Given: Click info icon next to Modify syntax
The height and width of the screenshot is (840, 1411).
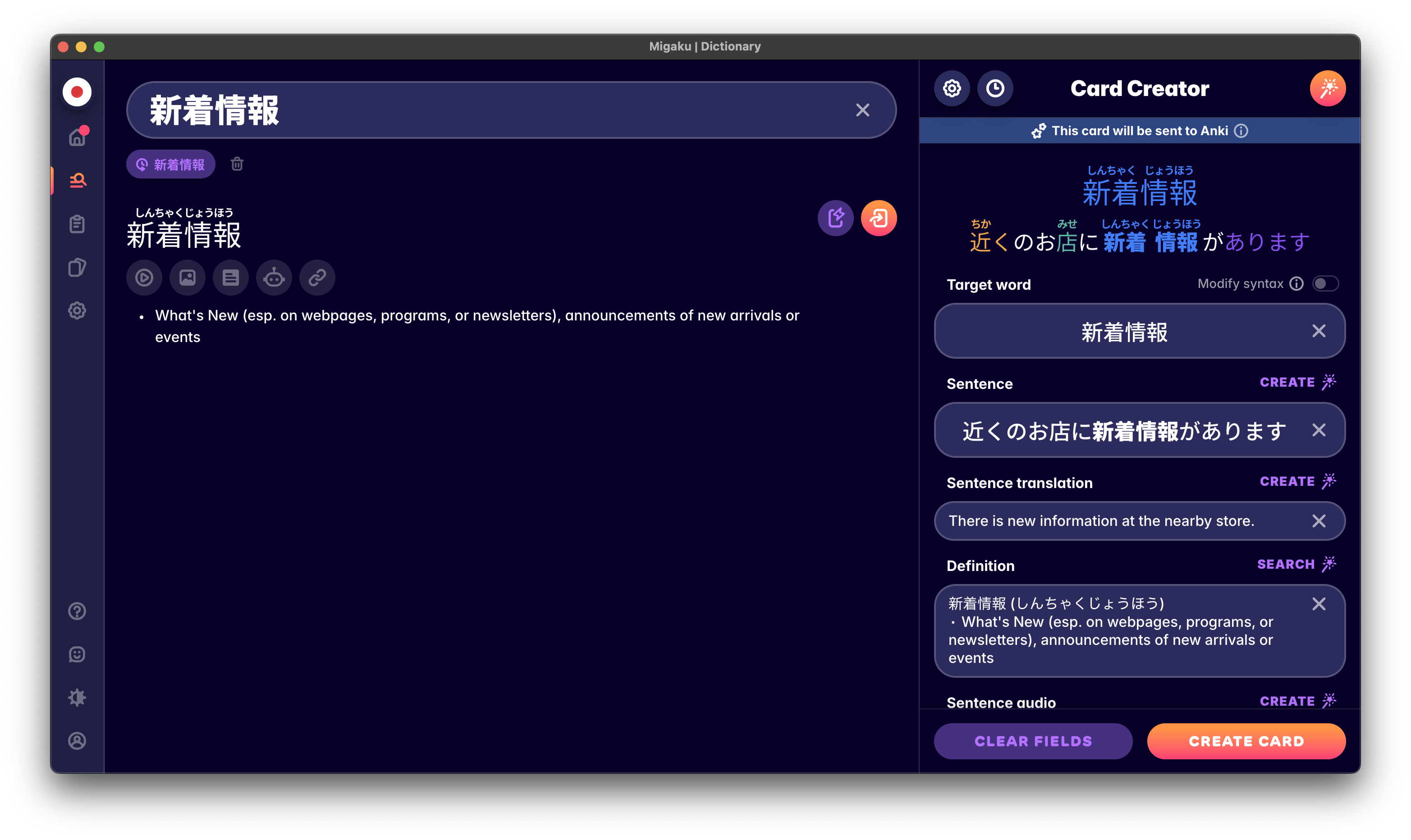Looking at the screenshot, I should click(1296, 283).
